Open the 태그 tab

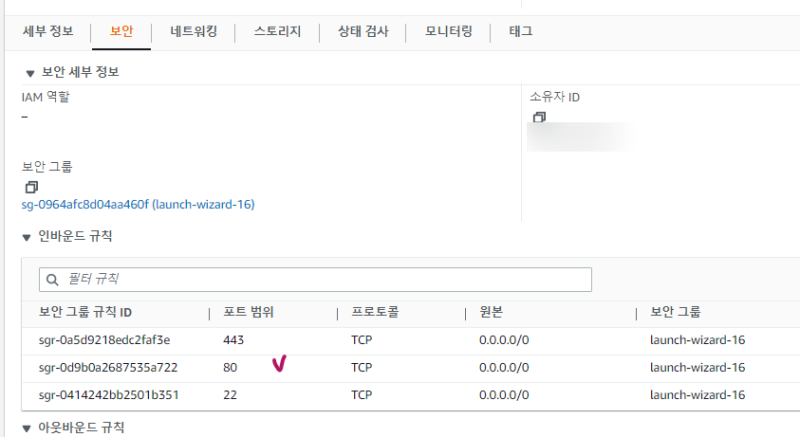click(520, 31)
